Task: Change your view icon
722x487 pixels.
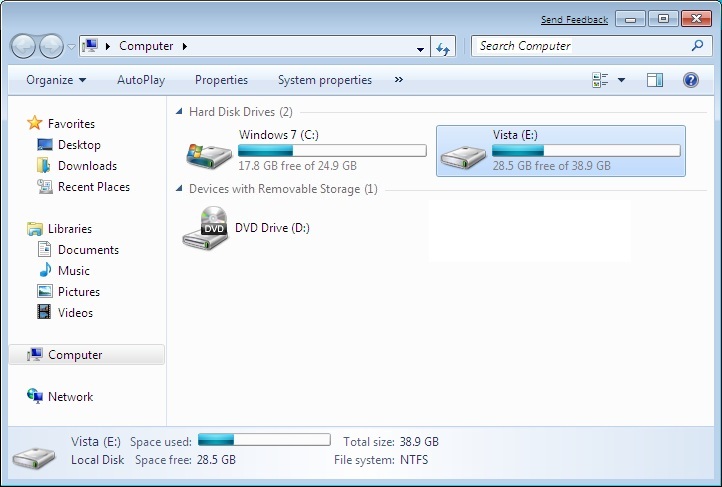Action: point(600,80)
